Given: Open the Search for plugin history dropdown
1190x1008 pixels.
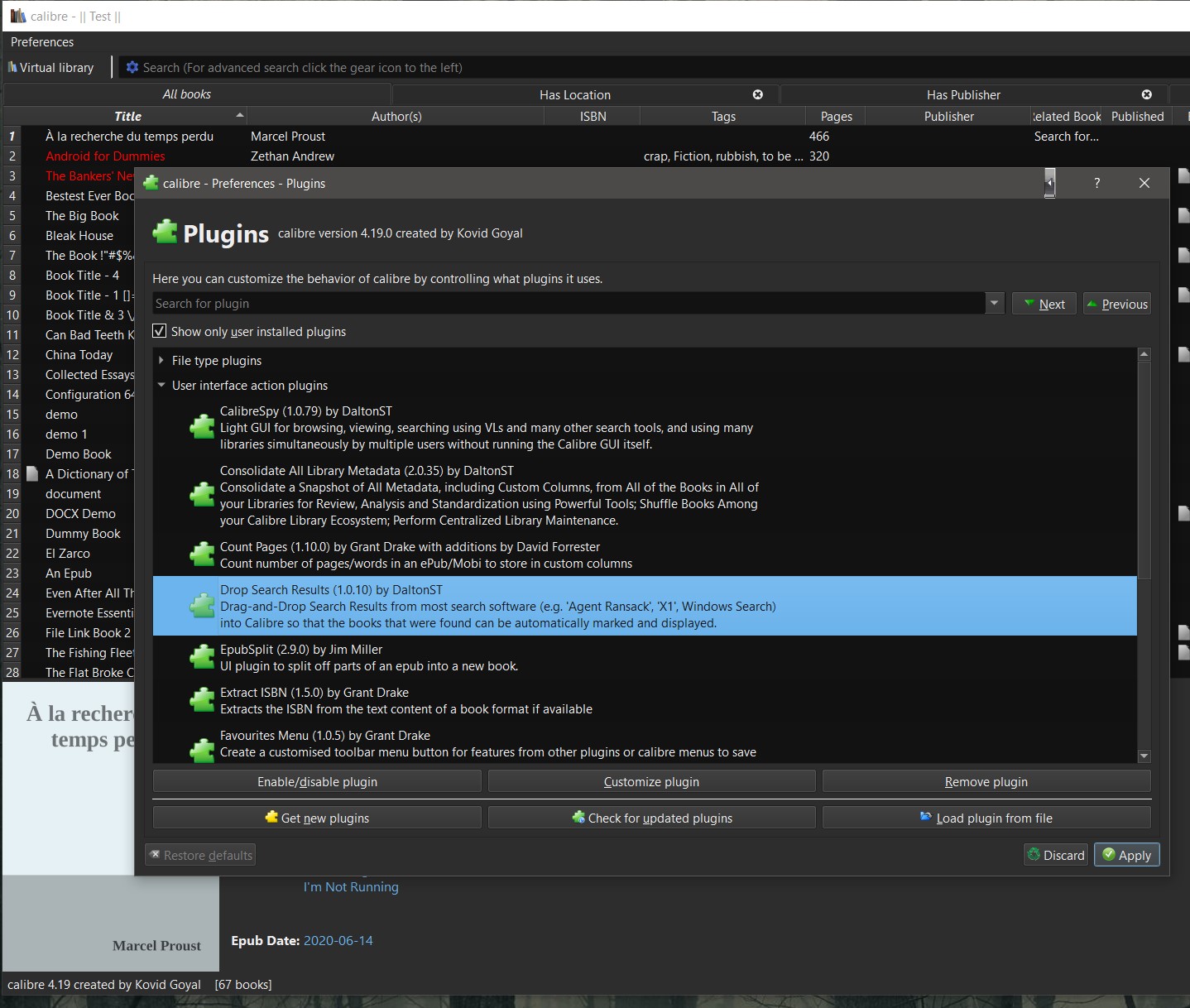Looking at the screenshot, I should click(x=995, y=304).
